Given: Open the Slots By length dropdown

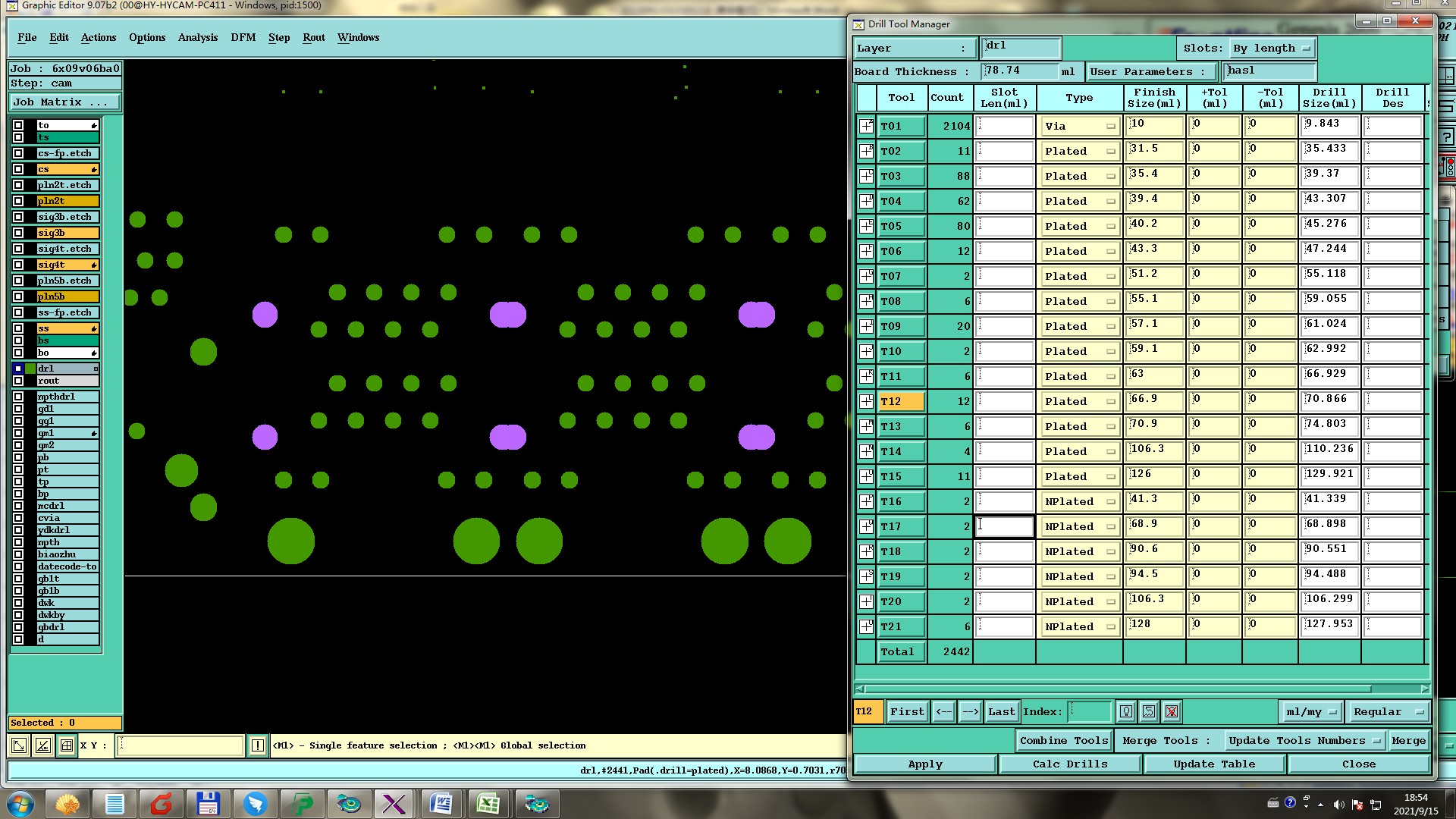Looking at the screenshot, I should coord(1272,49).
